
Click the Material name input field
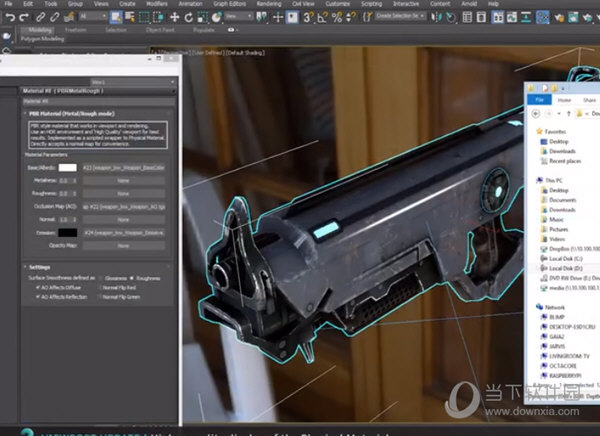[x=99, y=101]
